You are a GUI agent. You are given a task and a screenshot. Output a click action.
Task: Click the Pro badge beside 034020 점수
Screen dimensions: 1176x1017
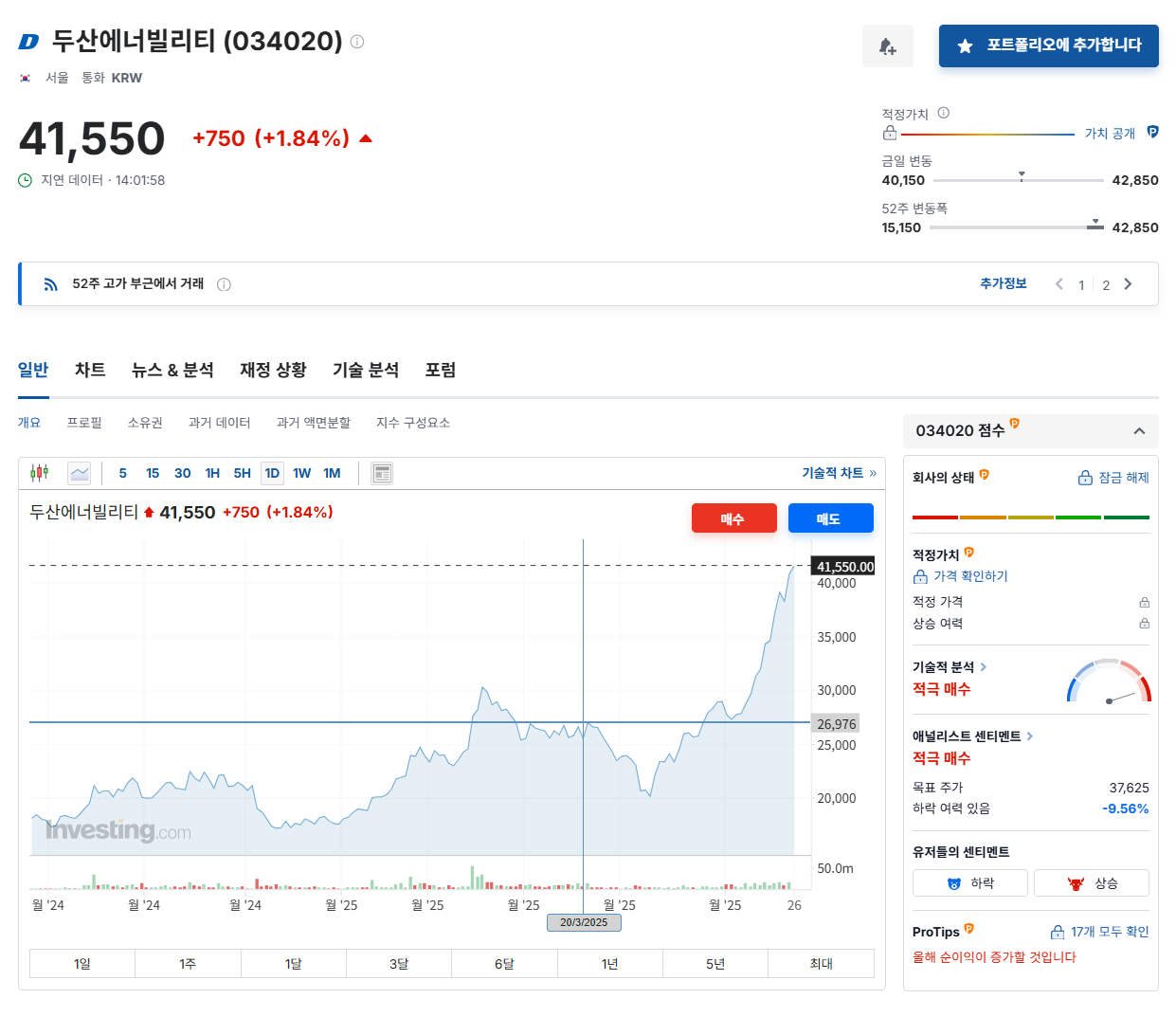[1014, 424]
